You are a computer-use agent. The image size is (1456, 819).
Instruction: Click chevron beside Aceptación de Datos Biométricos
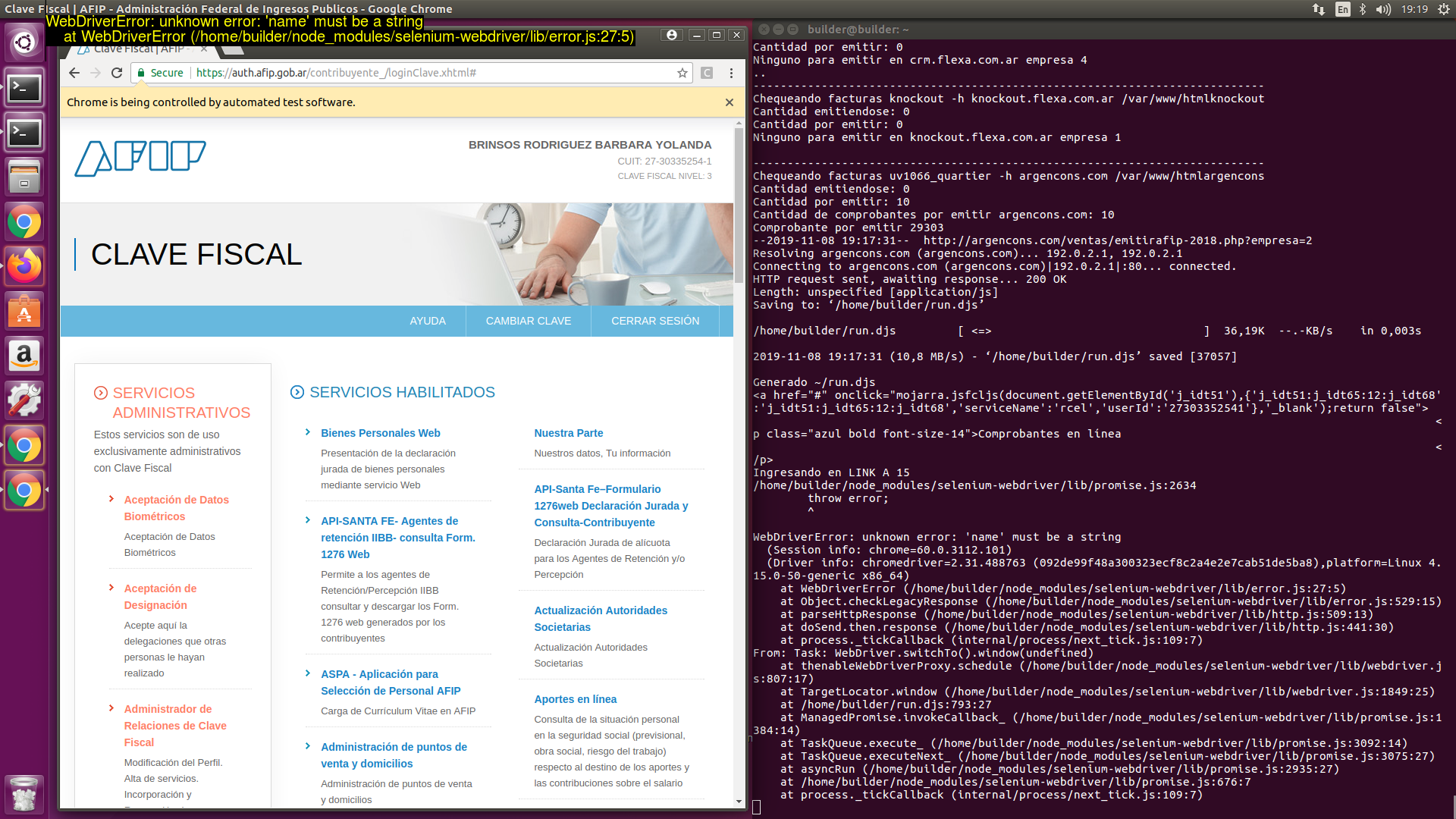click(111, 499)
